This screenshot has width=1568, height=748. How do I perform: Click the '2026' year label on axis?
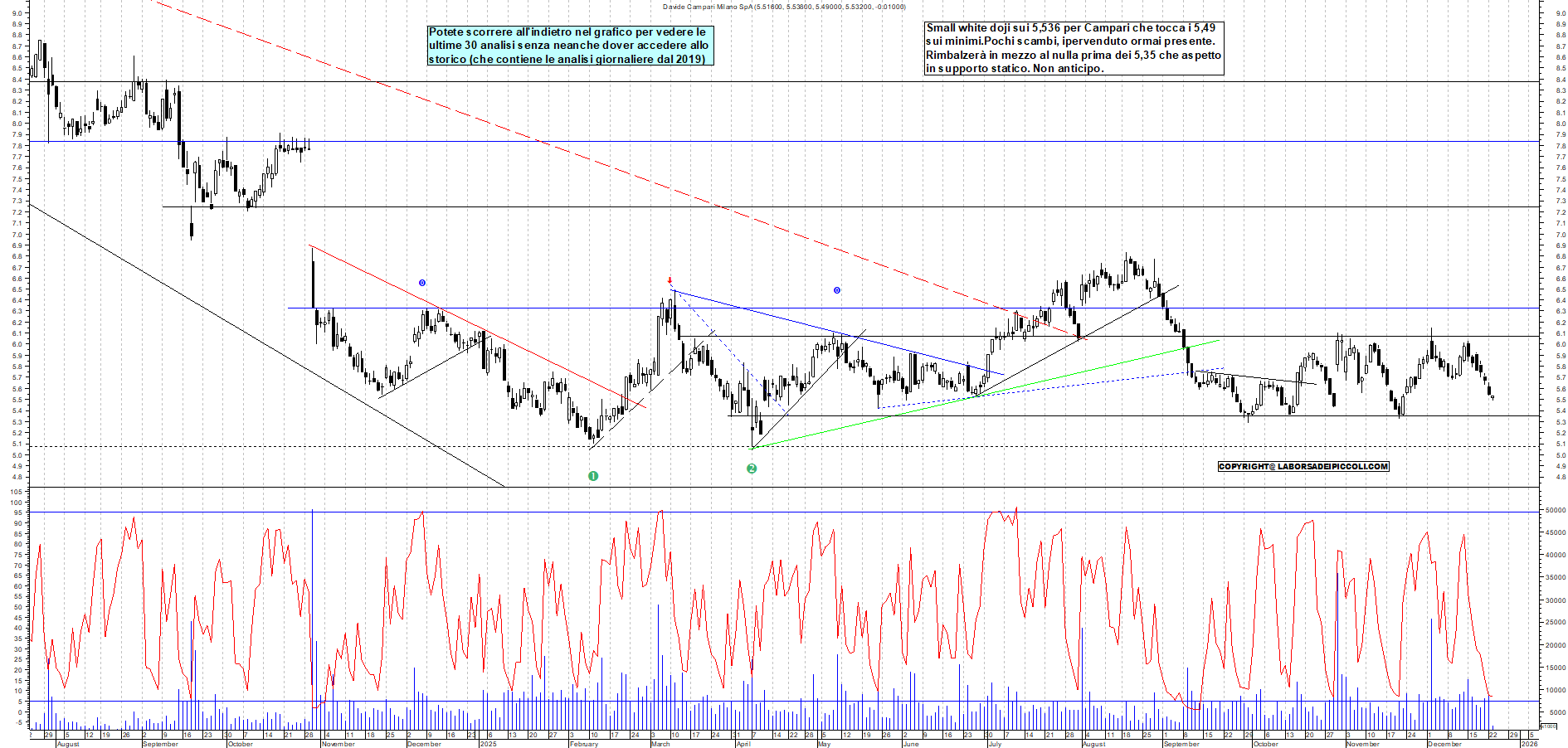click(1528, 744)
